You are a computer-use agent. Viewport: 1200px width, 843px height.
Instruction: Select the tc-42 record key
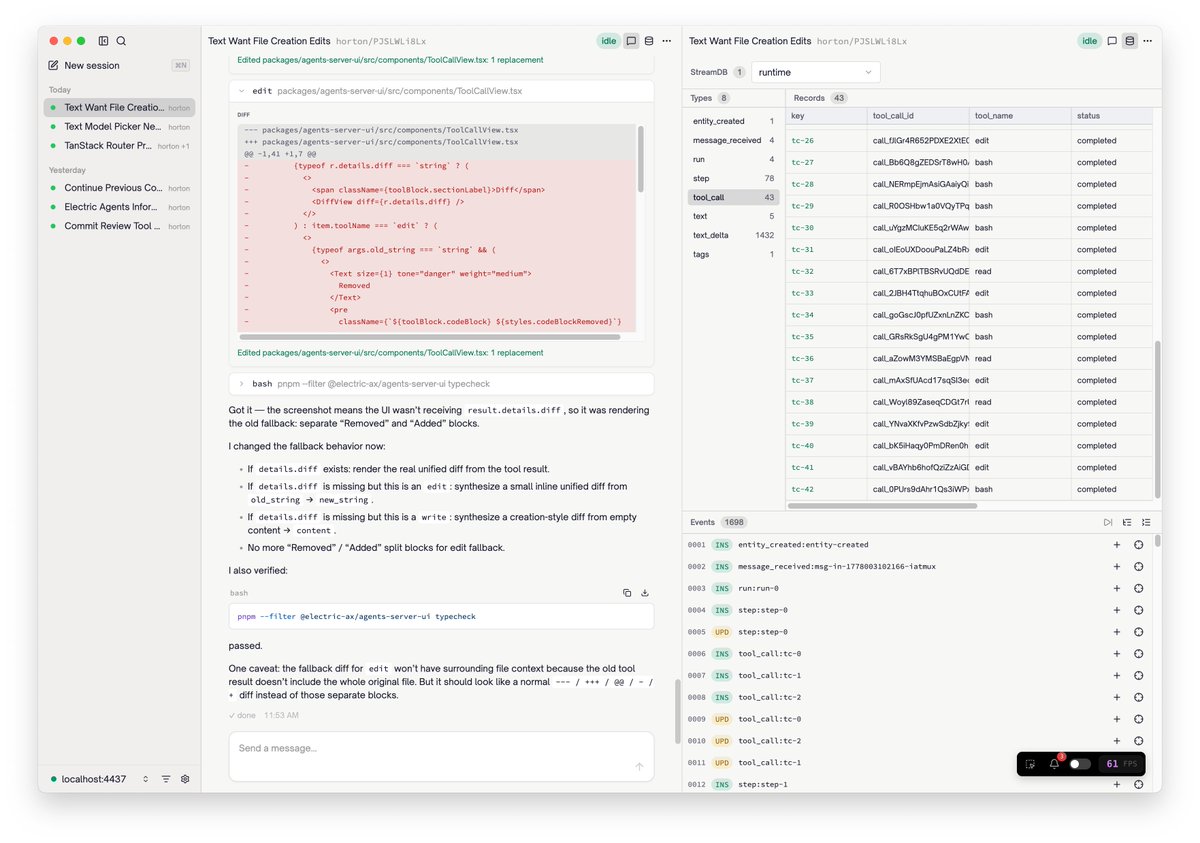coord(802,490)
